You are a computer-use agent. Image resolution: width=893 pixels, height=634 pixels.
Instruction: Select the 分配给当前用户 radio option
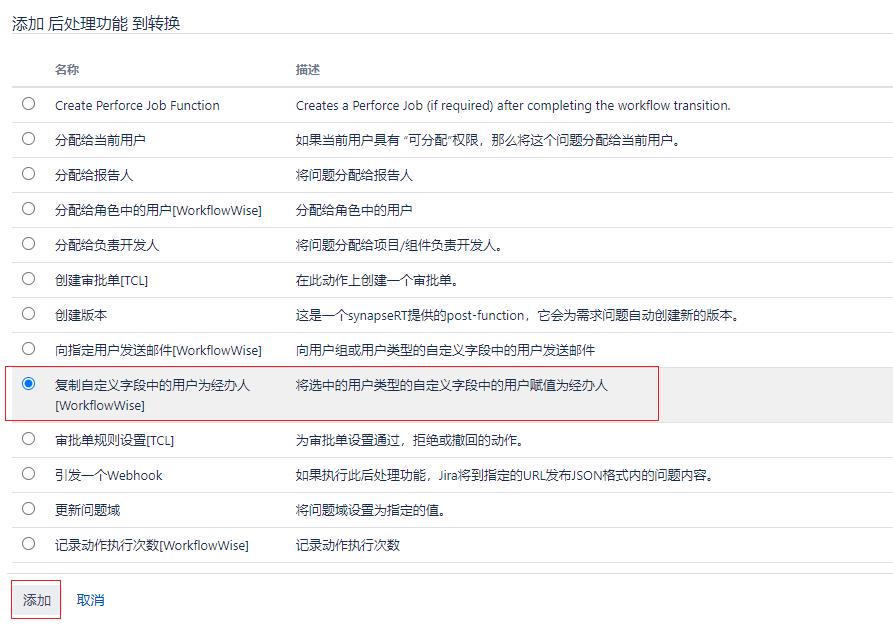28,139
